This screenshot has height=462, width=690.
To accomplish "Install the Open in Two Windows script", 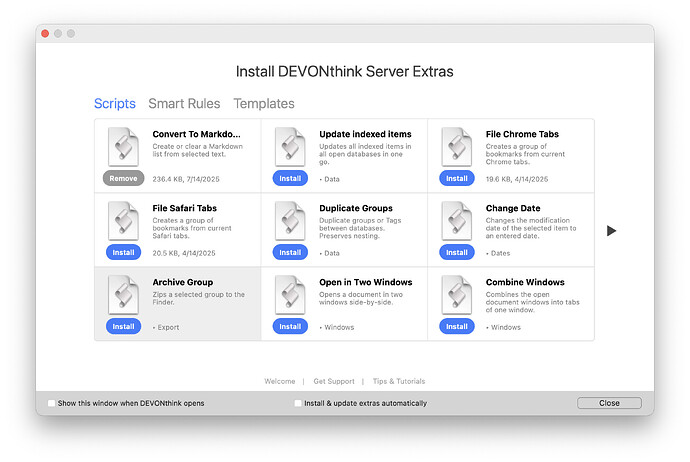I will [290, 326].
